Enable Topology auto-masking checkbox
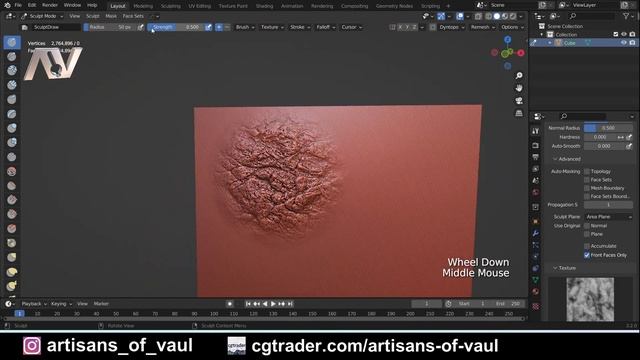This screenshot has height=360, width=640. tap(587, 171)
